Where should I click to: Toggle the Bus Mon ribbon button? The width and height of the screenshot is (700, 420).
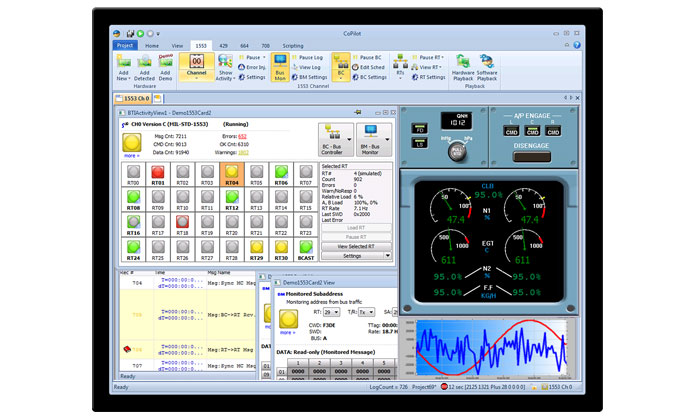pyautogui.click(x=280, y=67)
